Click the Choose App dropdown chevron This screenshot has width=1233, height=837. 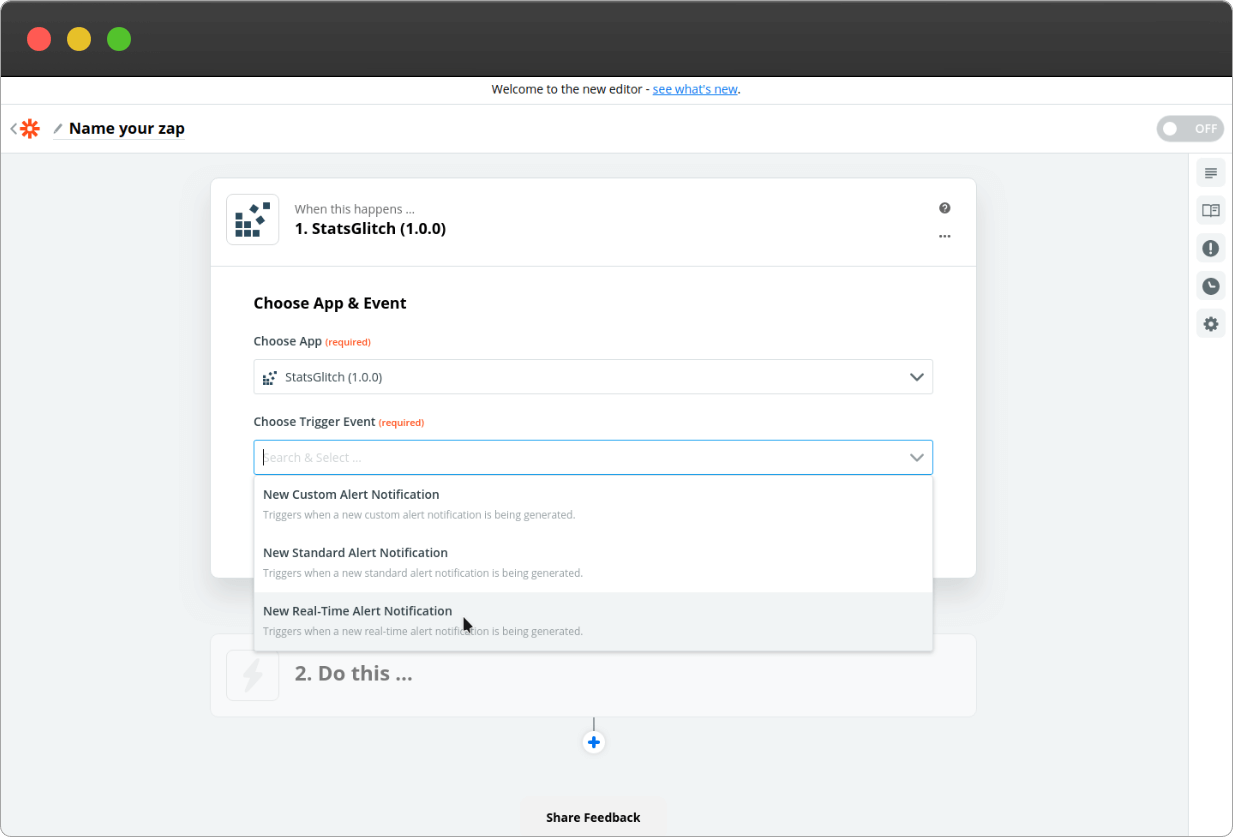click(916, 377)
